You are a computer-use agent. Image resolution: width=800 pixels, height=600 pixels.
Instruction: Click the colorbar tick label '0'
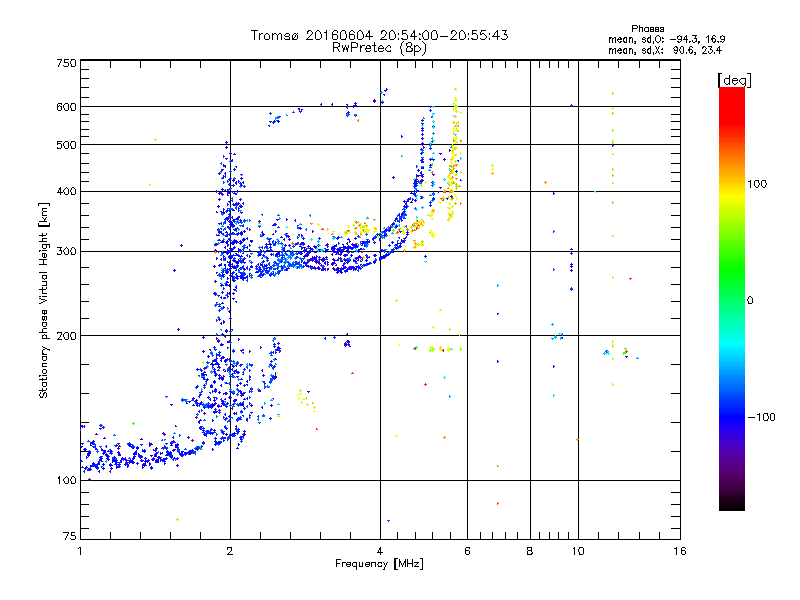coord(749,301)
